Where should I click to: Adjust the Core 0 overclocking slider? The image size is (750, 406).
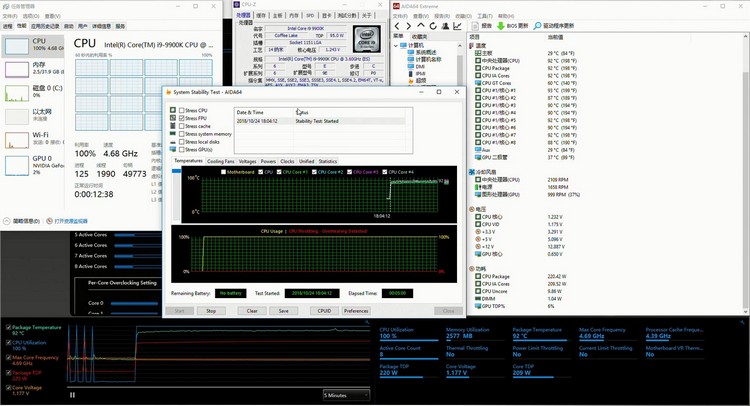(x=134, y=303)
